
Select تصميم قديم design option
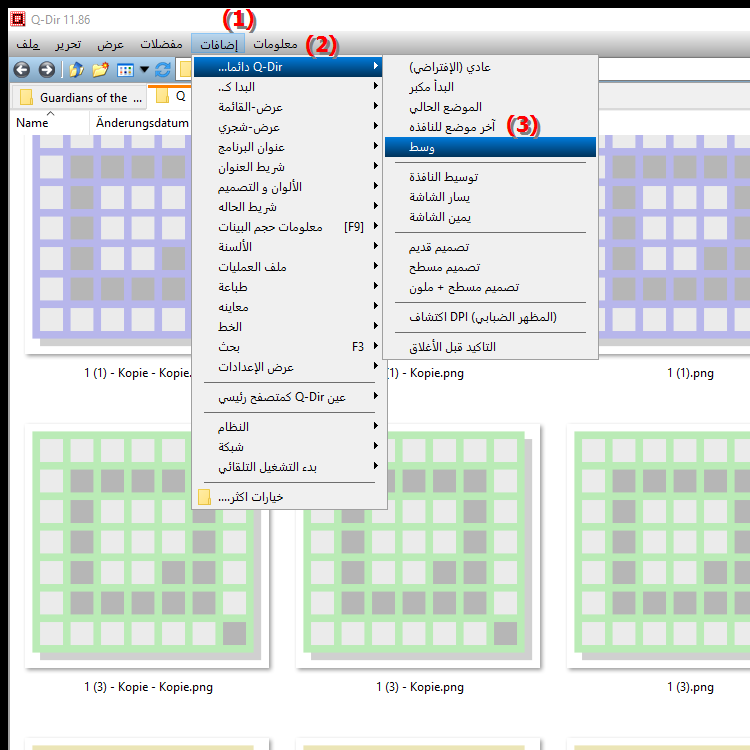click(x=490, y=247)
